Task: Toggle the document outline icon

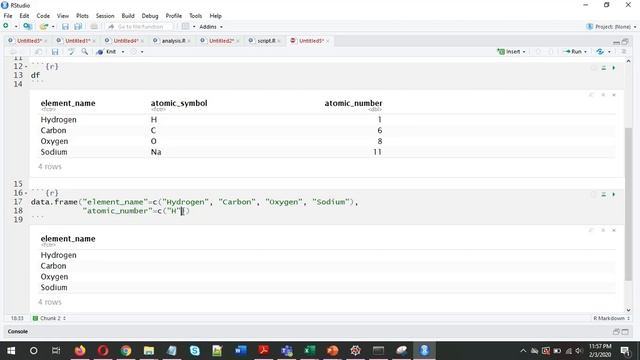Action: 623,52
